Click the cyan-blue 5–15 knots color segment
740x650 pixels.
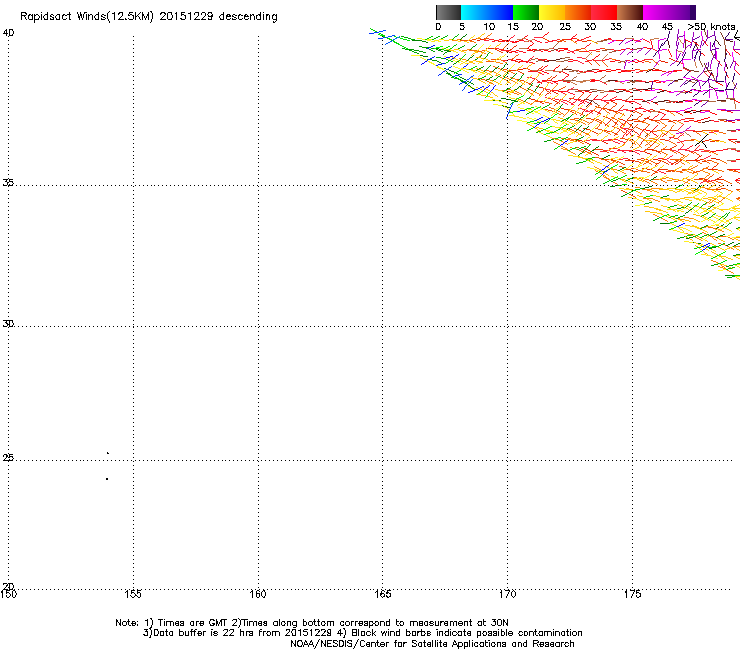487,12
